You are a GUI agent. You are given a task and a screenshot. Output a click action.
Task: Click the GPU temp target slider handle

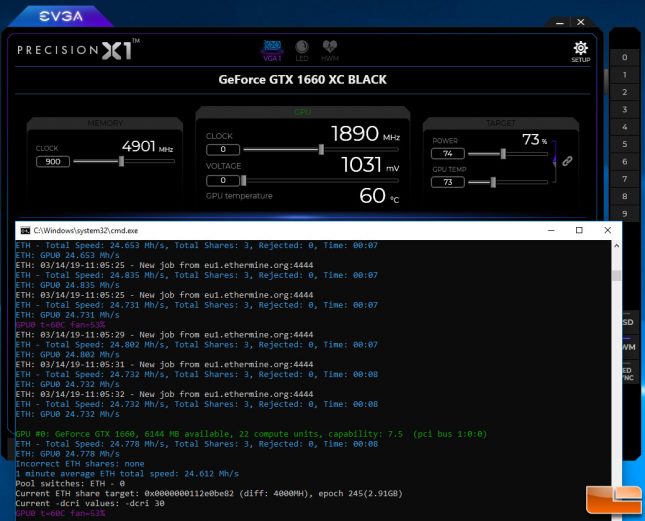[493, 182]
